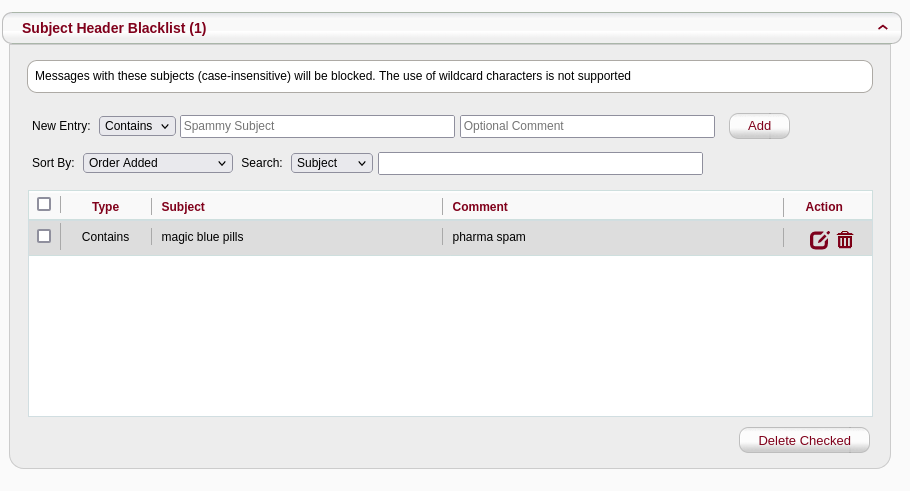
Task: Click the Subject column header
Action: point(183,207)
